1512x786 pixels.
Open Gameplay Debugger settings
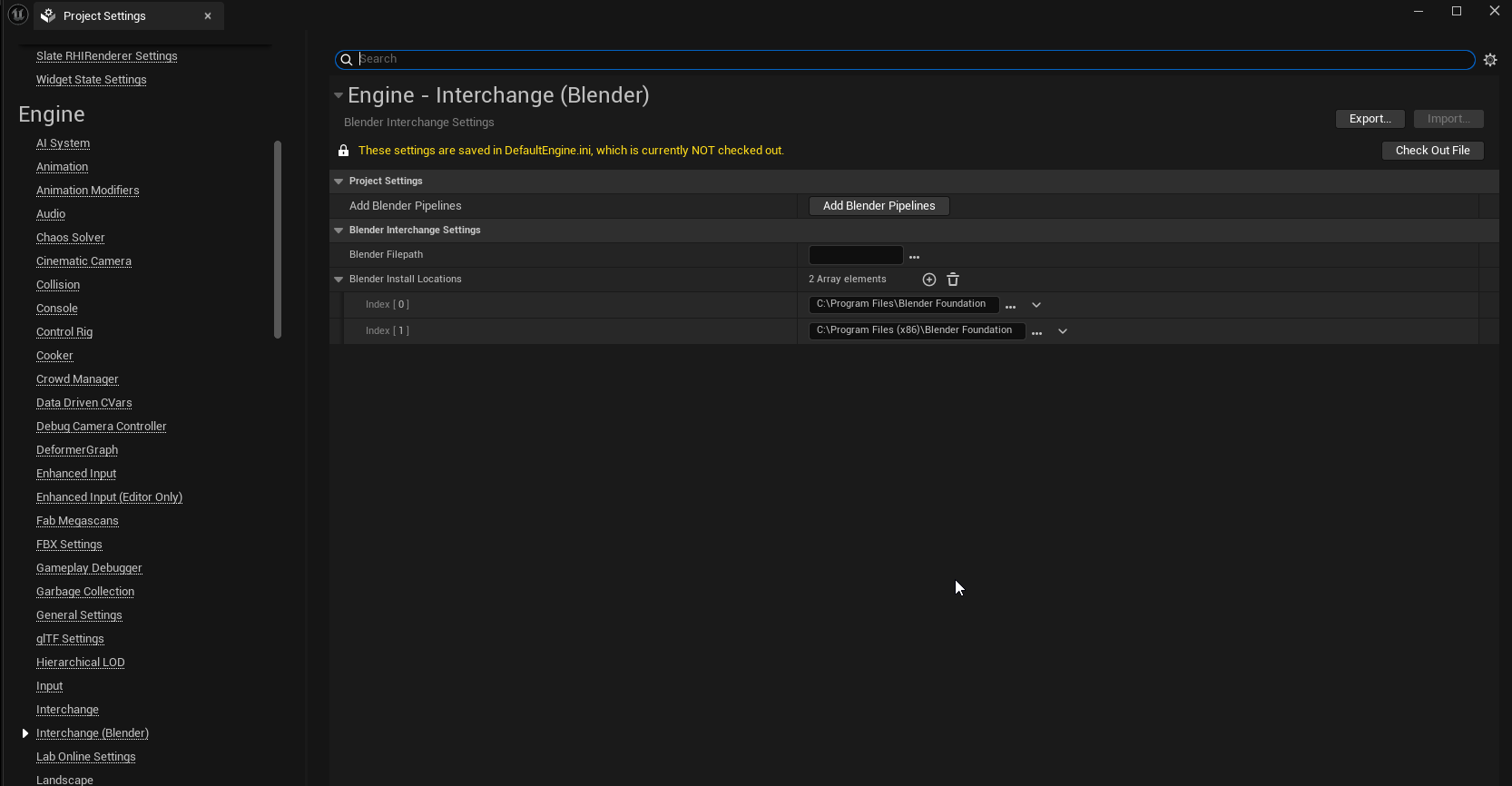[x=90, y=568]
